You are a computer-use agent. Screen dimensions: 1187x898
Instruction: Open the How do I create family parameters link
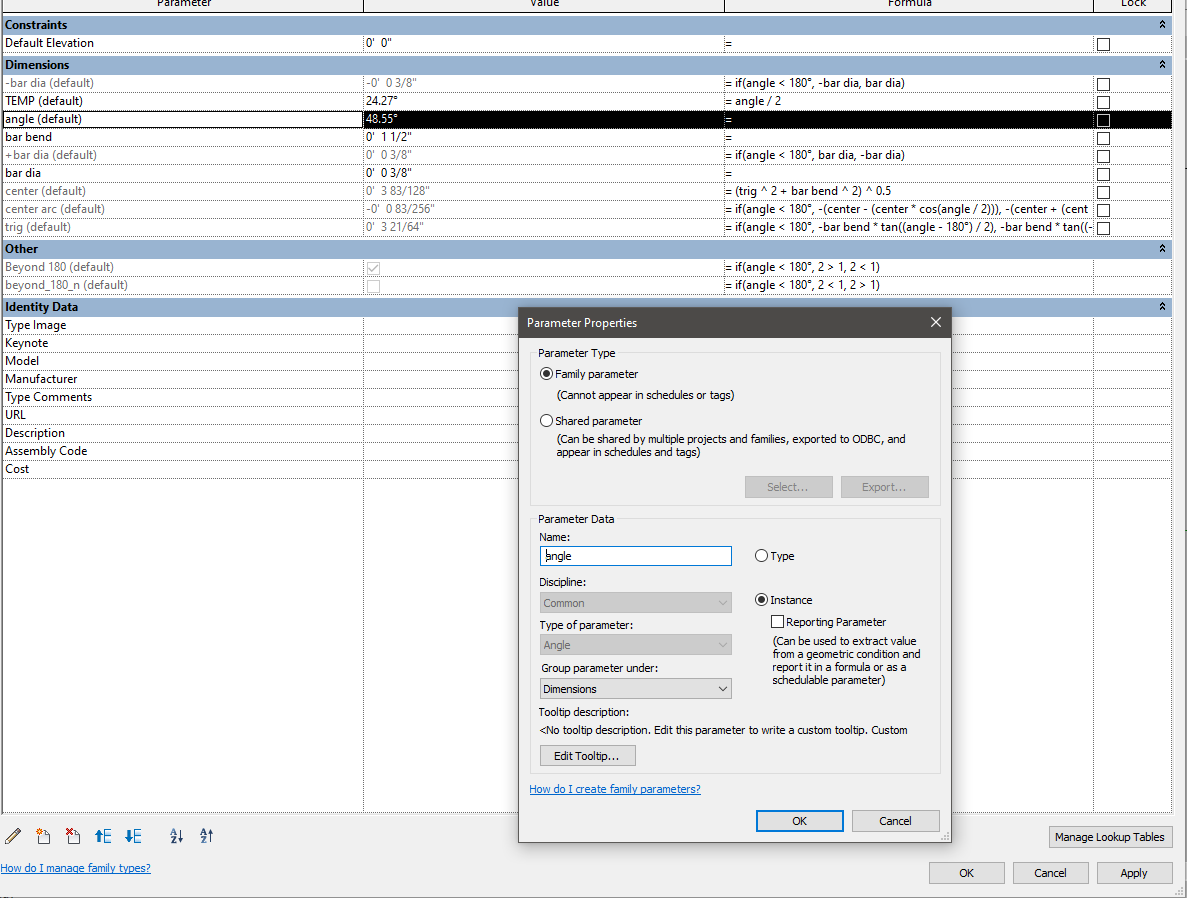pos(615,789)
